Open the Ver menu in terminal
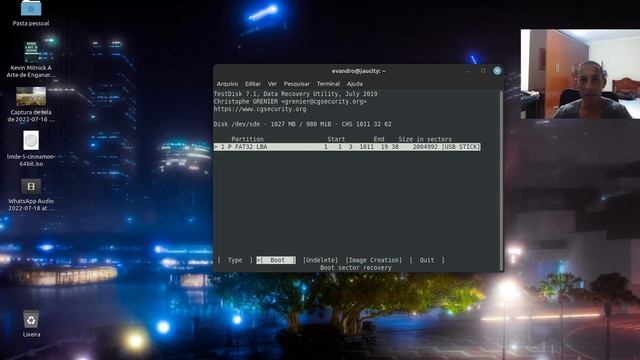640x360 pixels. [x=272, y=84]
